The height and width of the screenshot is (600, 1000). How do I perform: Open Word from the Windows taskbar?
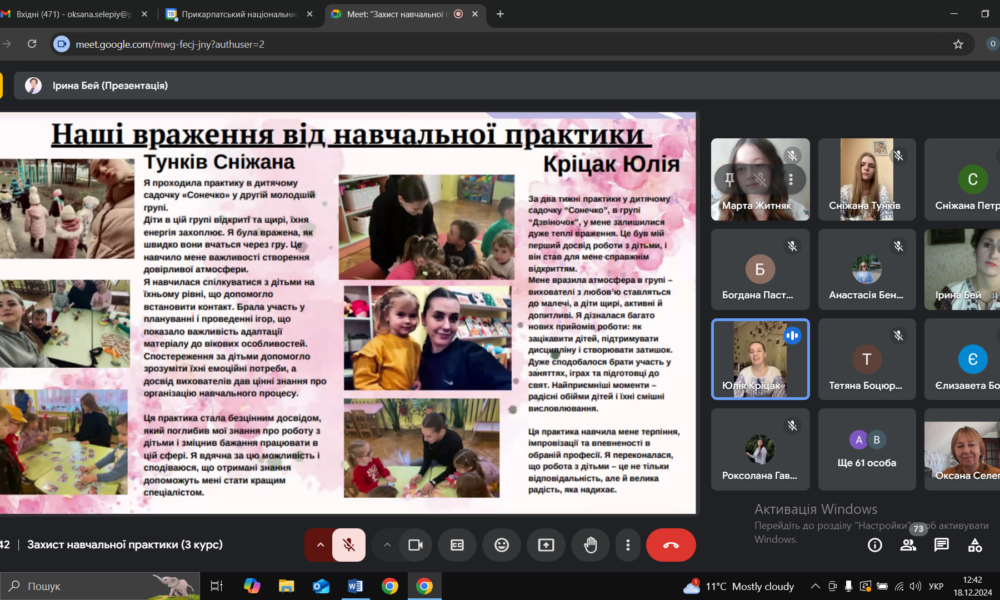(x=355, y=586)
